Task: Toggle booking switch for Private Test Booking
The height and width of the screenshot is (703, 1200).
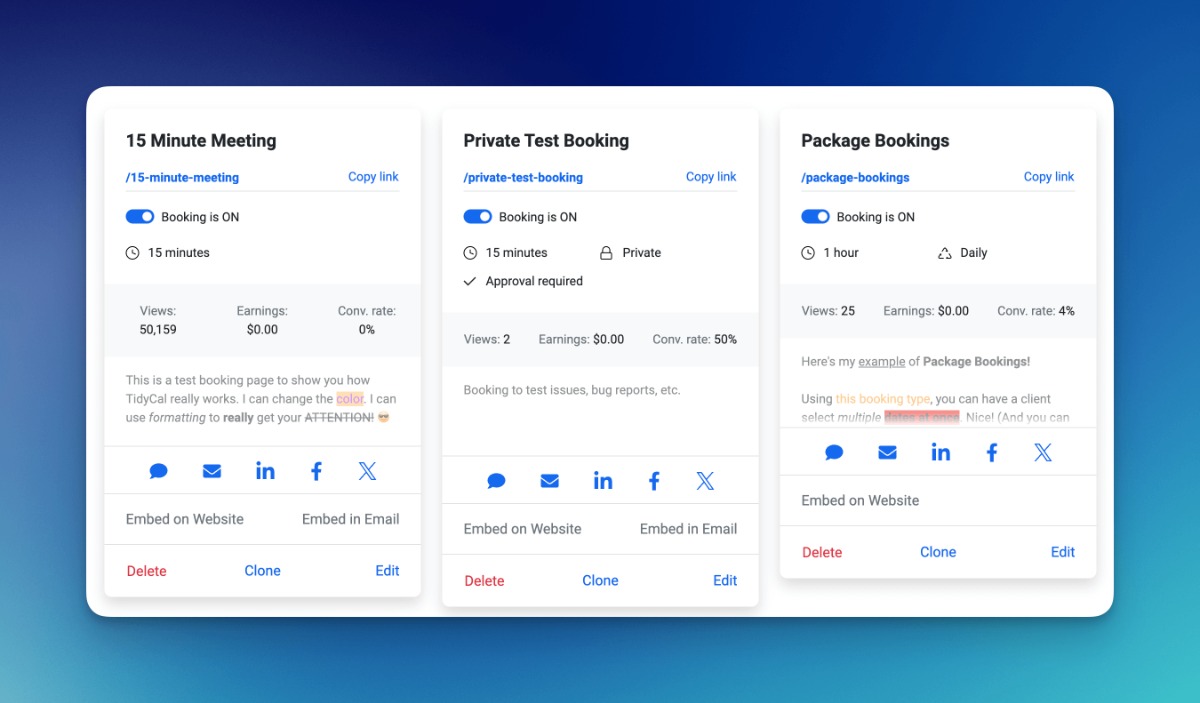Action: click(x=478, y=217)
